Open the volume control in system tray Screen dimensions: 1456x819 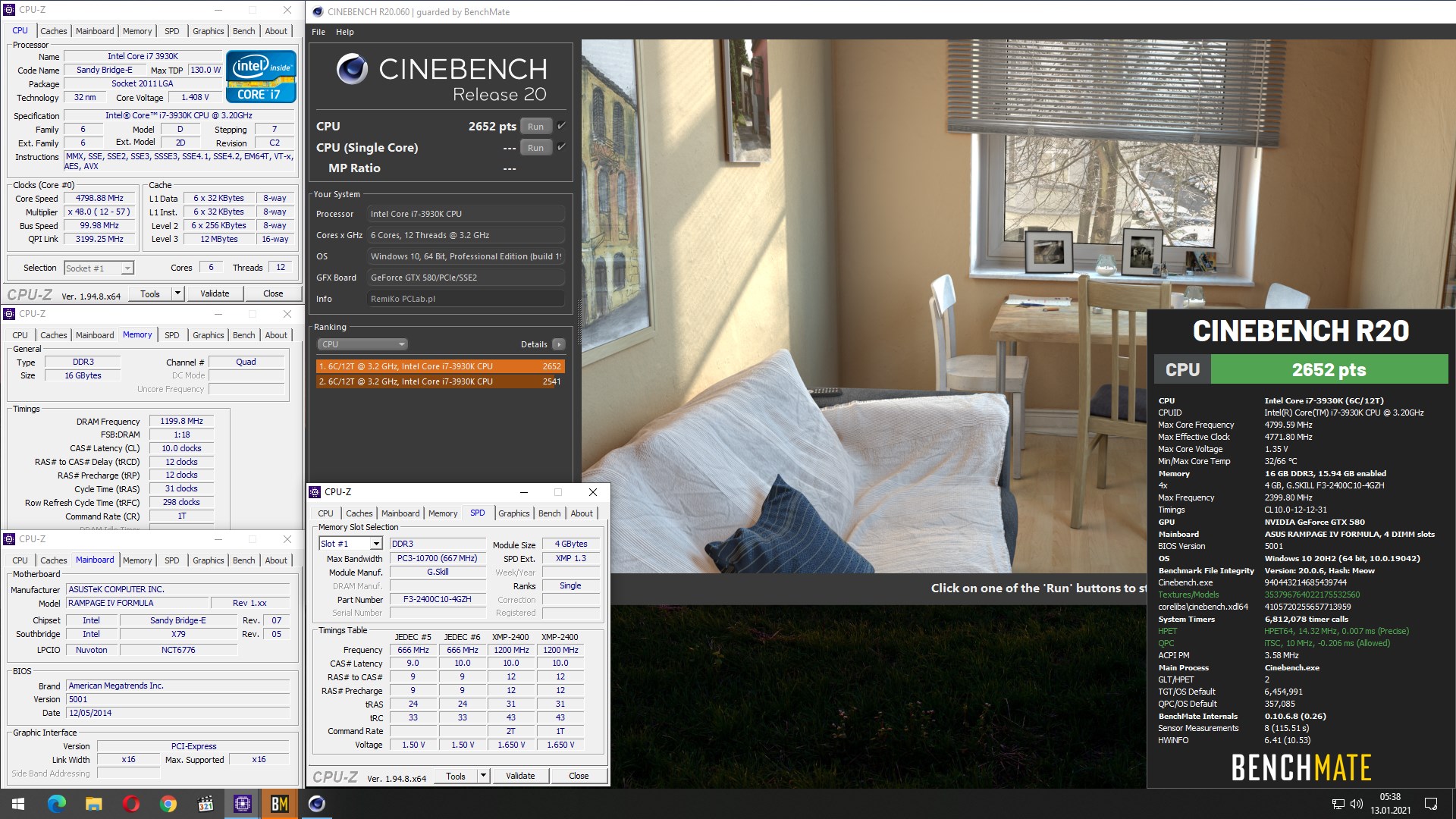[x=1357, y=804]
